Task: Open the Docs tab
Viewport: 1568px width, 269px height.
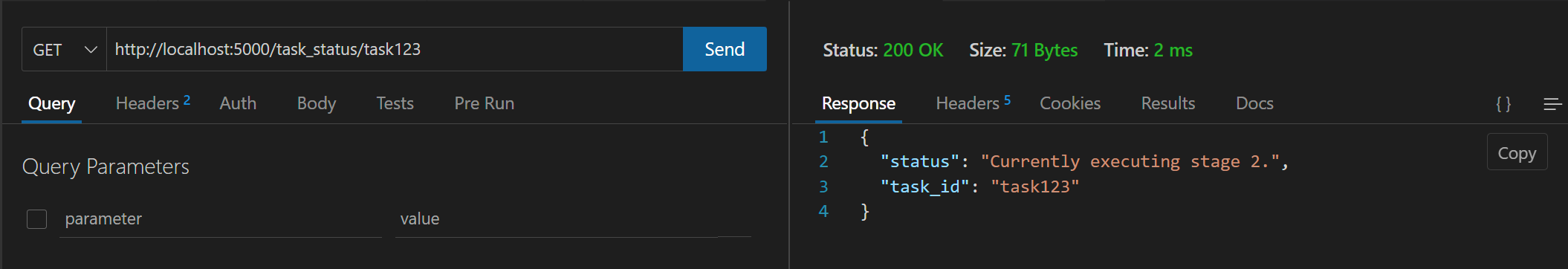Action: [1254, 103]
